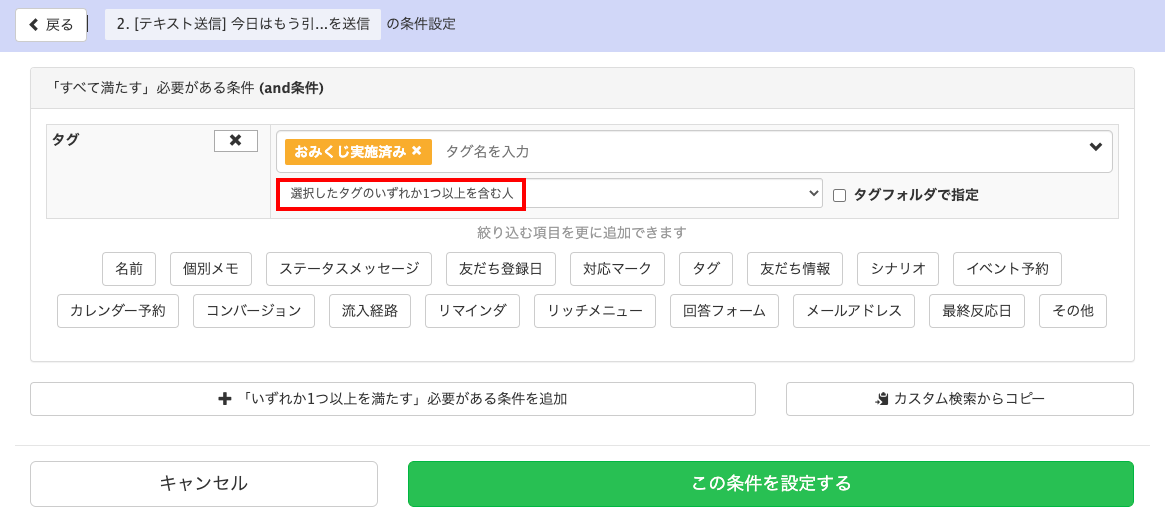This screenshot has height=525, width=1166.
Task: Add a 回答フォーム filter
Action: tap(724, 311)
